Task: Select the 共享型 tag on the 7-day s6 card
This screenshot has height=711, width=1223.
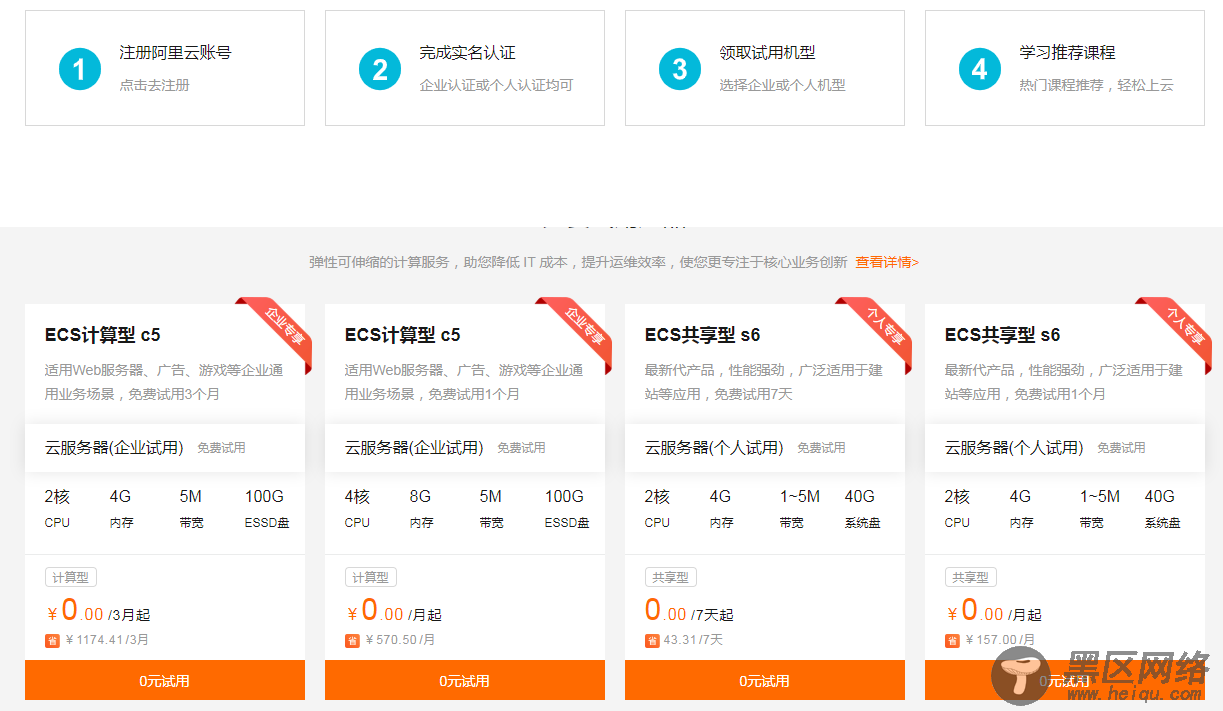Action: click(x=671, y=577)
